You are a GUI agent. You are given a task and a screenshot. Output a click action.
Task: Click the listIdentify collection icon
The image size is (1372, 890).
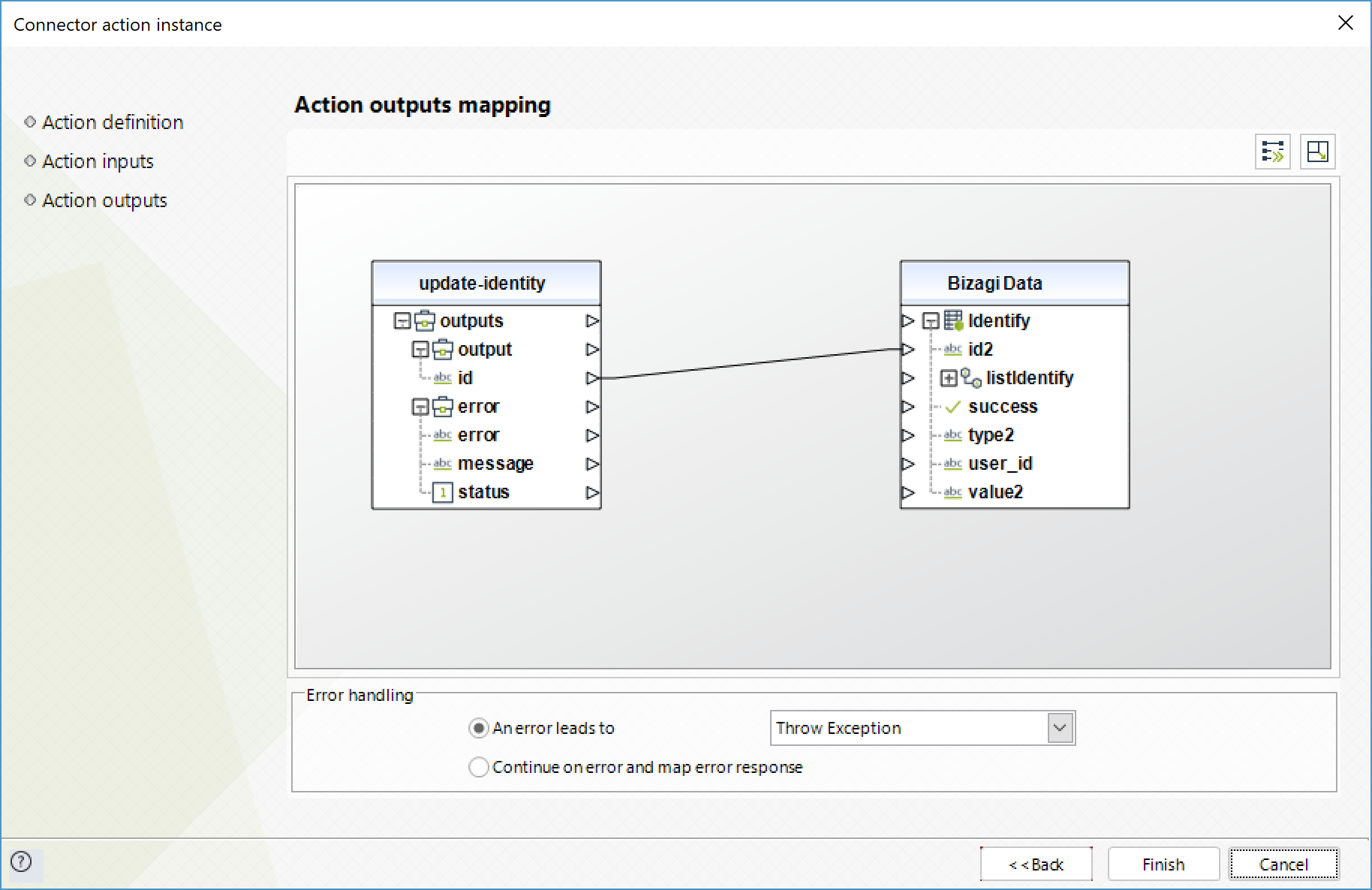tap(971, 377)
